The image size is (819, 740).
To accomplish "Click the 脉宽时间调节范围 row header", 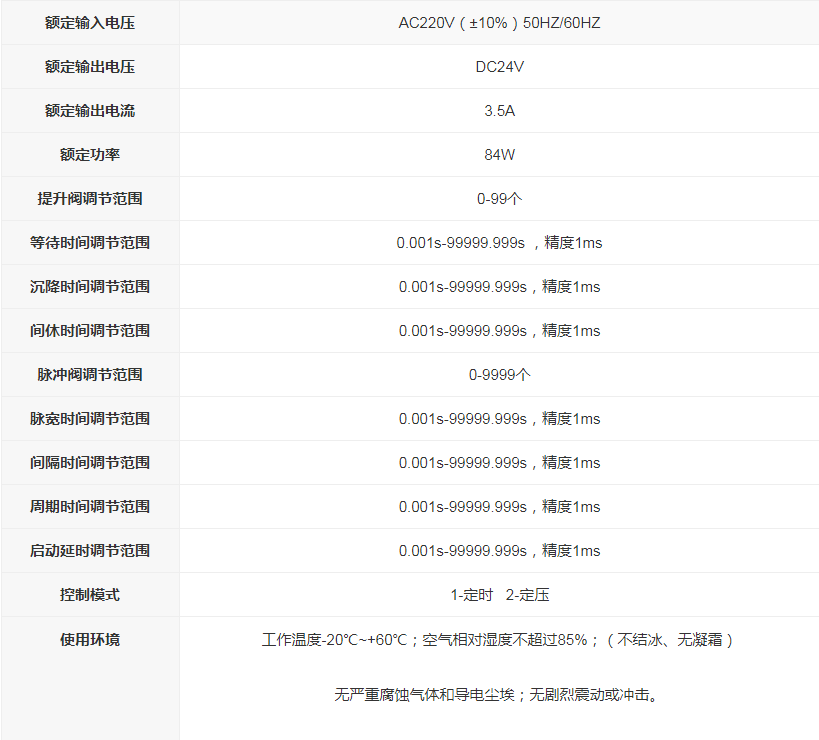I will [89, 418].
